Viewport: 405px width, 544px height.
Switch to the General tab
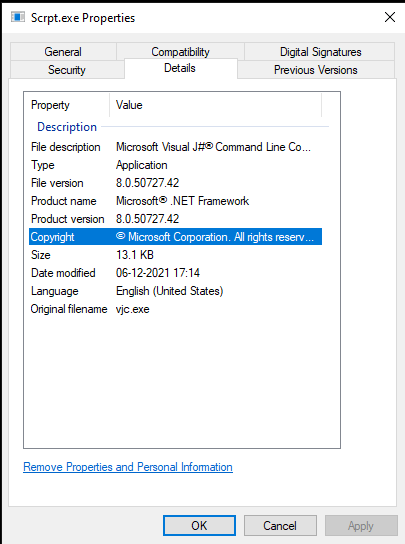[63, 52]
